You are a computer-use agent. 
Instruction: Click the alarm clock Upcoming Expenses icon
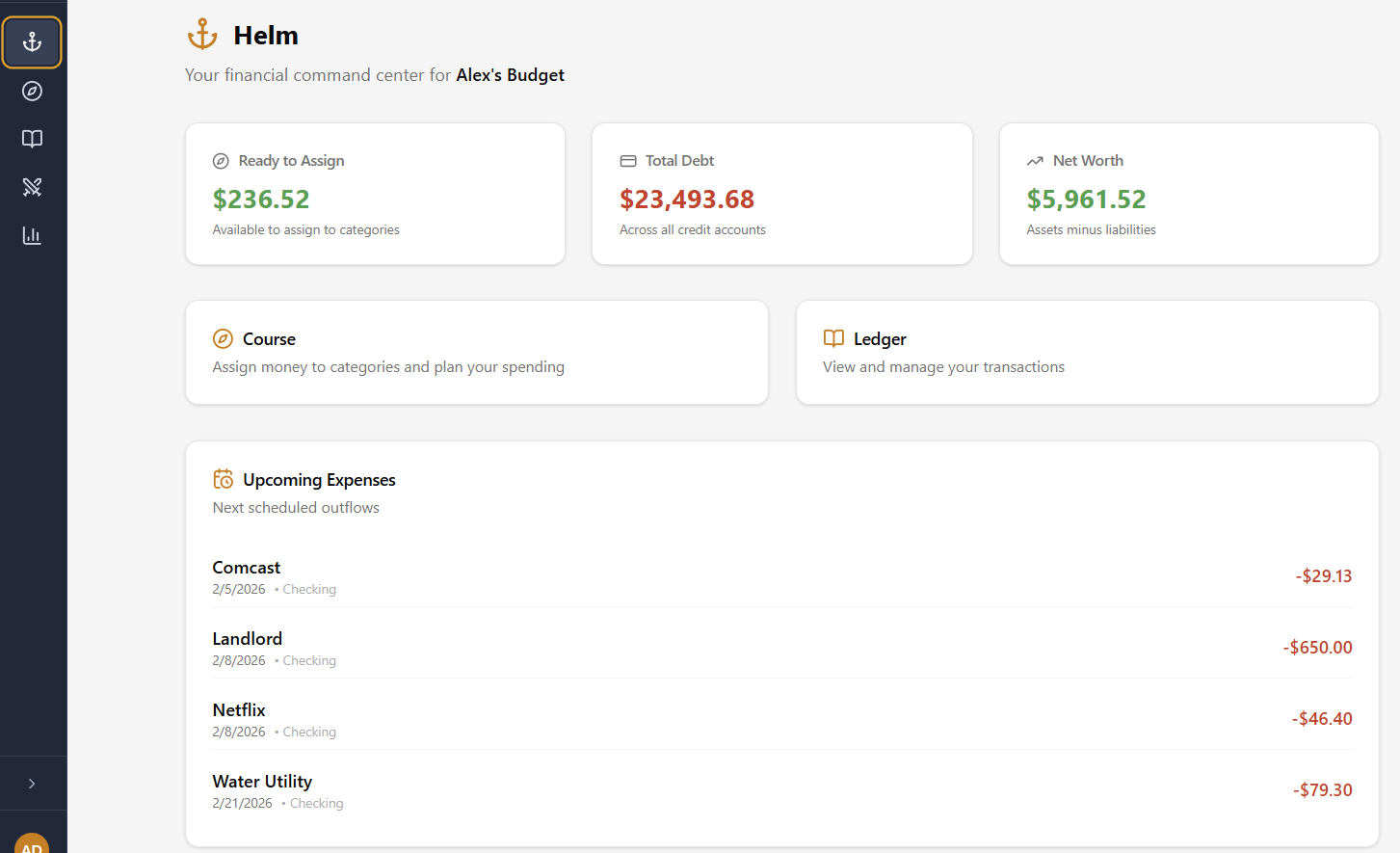pyautogui.click(x=223, y=477)
